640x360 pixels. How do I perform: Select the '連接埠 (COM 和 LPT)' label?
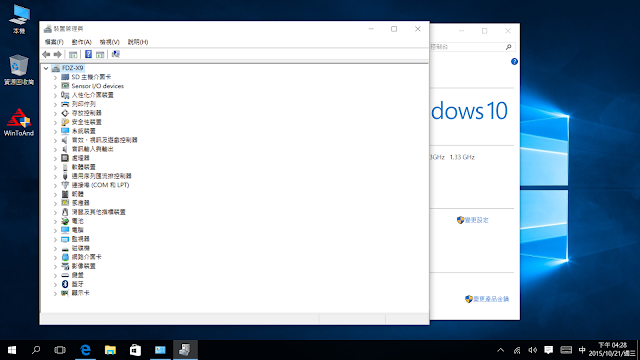(x=100, y=185)
